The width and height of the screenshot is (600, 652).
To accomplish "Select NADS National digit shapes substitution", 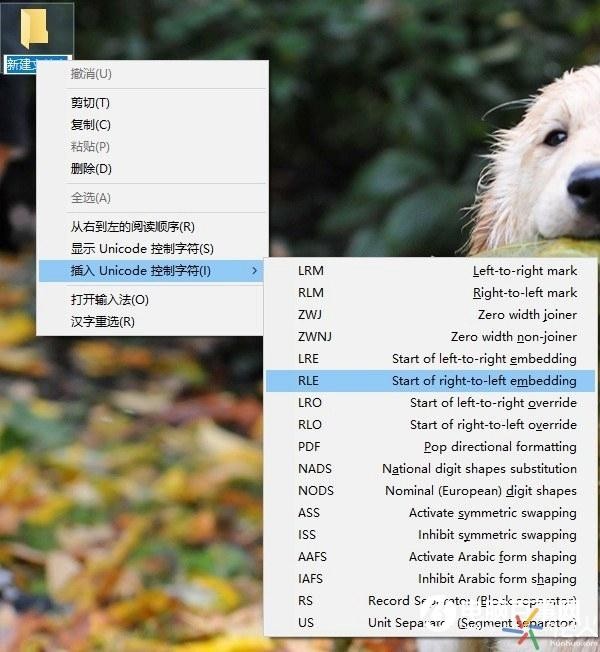I will click(436, 469).
